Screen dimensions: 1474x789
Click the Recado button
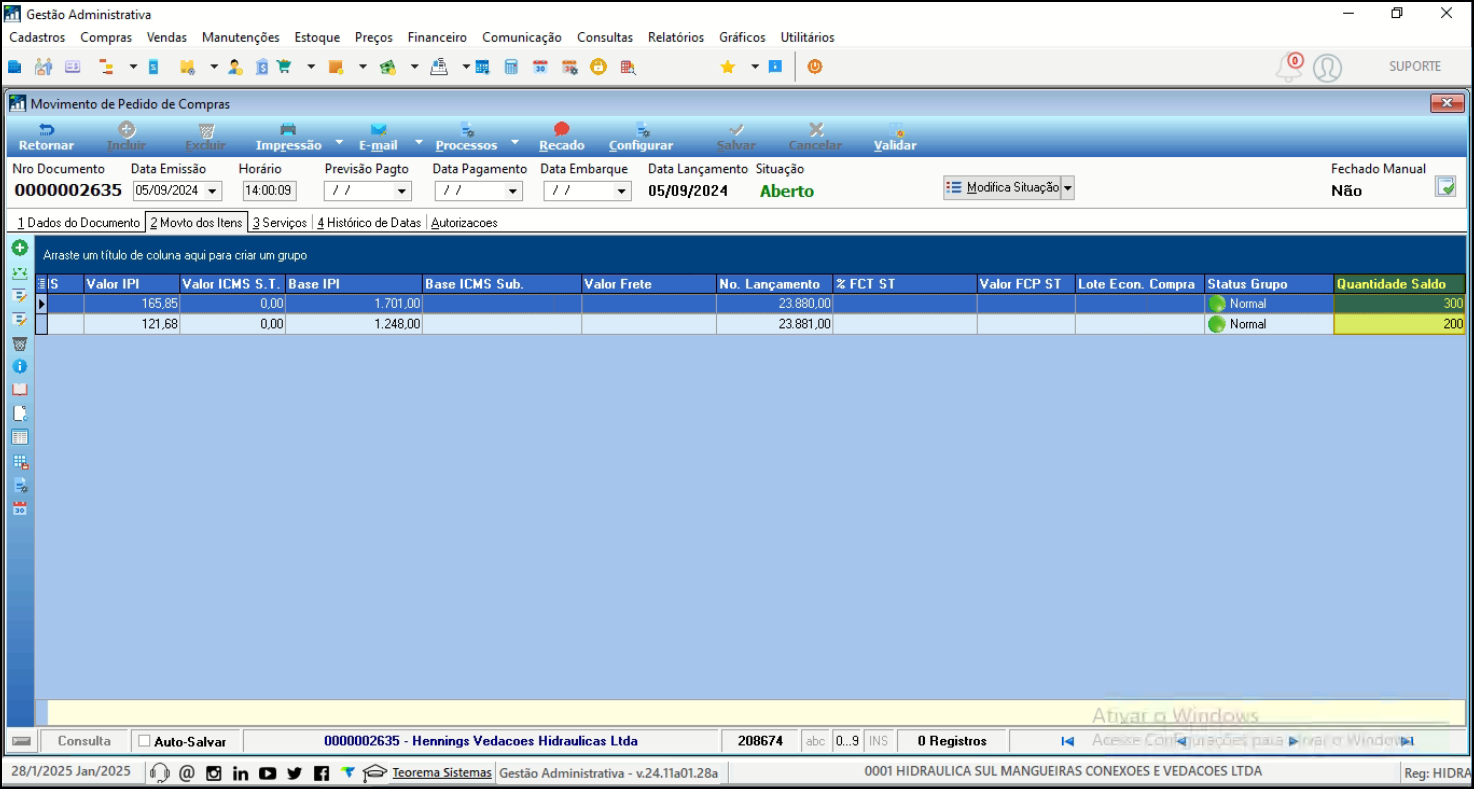(x=561, y=137)
